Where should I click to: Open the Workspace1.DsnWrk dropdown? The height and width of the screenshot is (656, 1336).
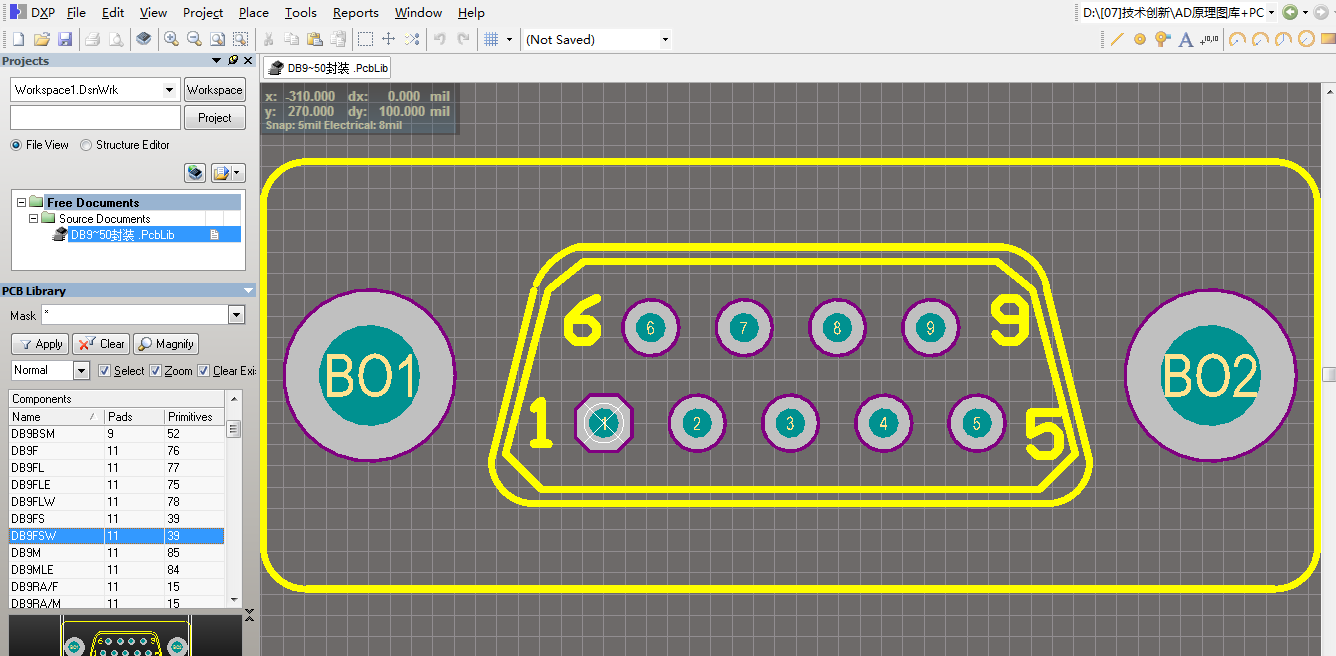click(x=170, y=90)
